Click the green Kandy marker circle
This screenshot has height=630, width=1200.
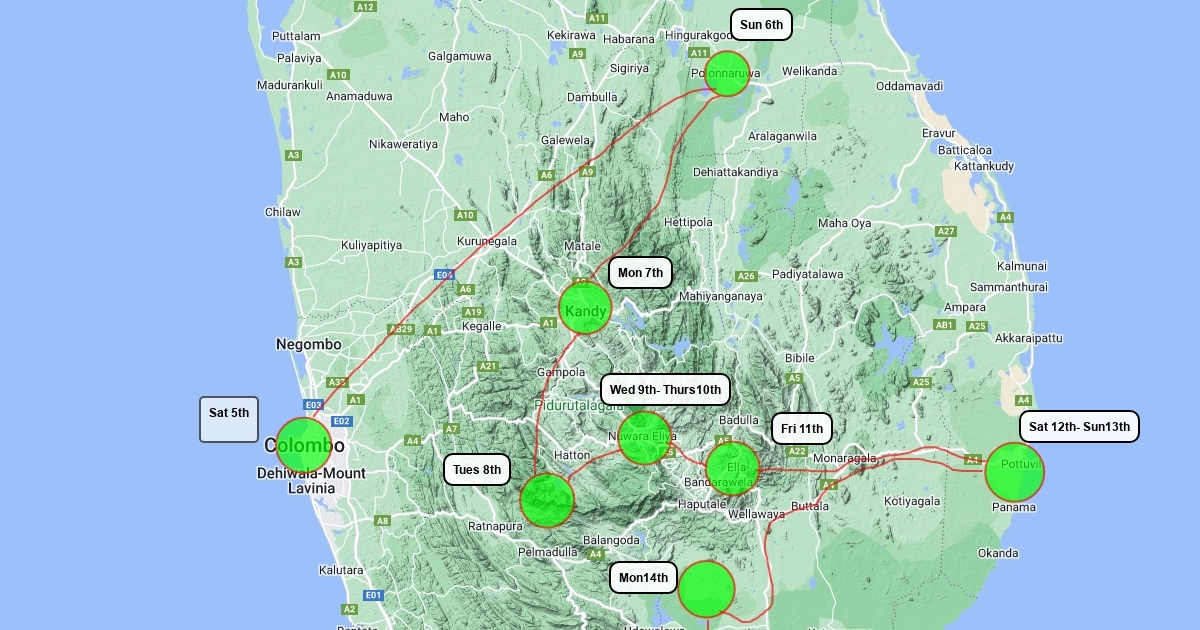tap(585, 308)
